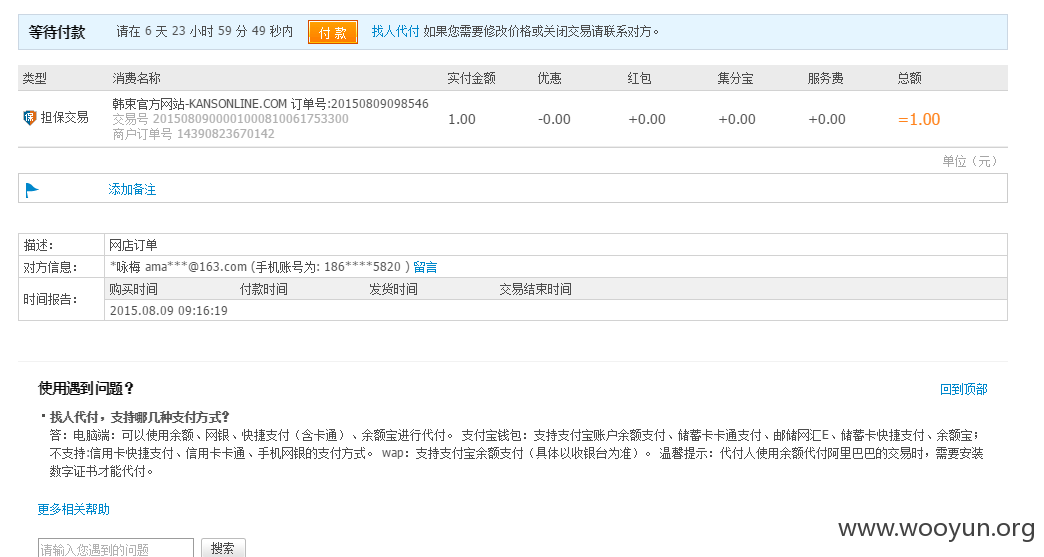Click merchant order number 14390823670142
The width and height of the screenshot is (1044, 557).
[225, 134]
